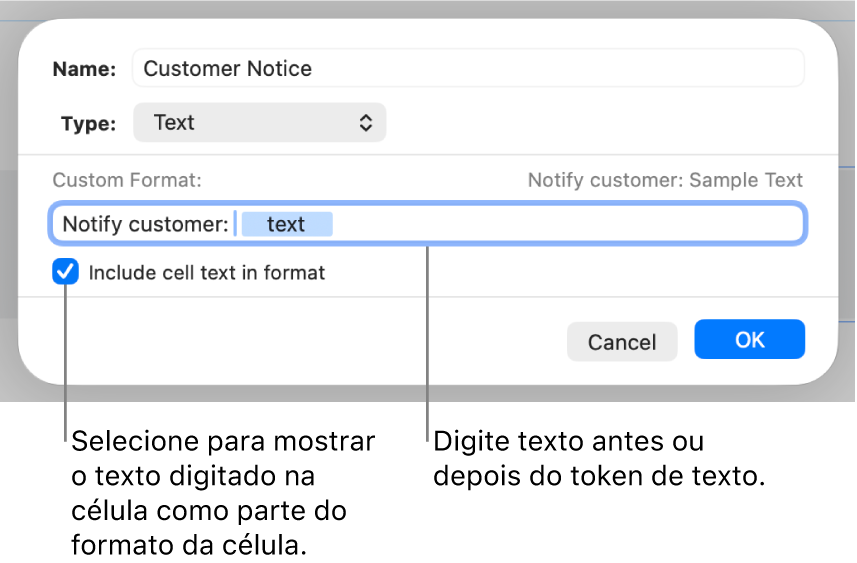The width and height of the screenshot is (857, 563).
Task: Click the Cancel button
Action: 621,342
